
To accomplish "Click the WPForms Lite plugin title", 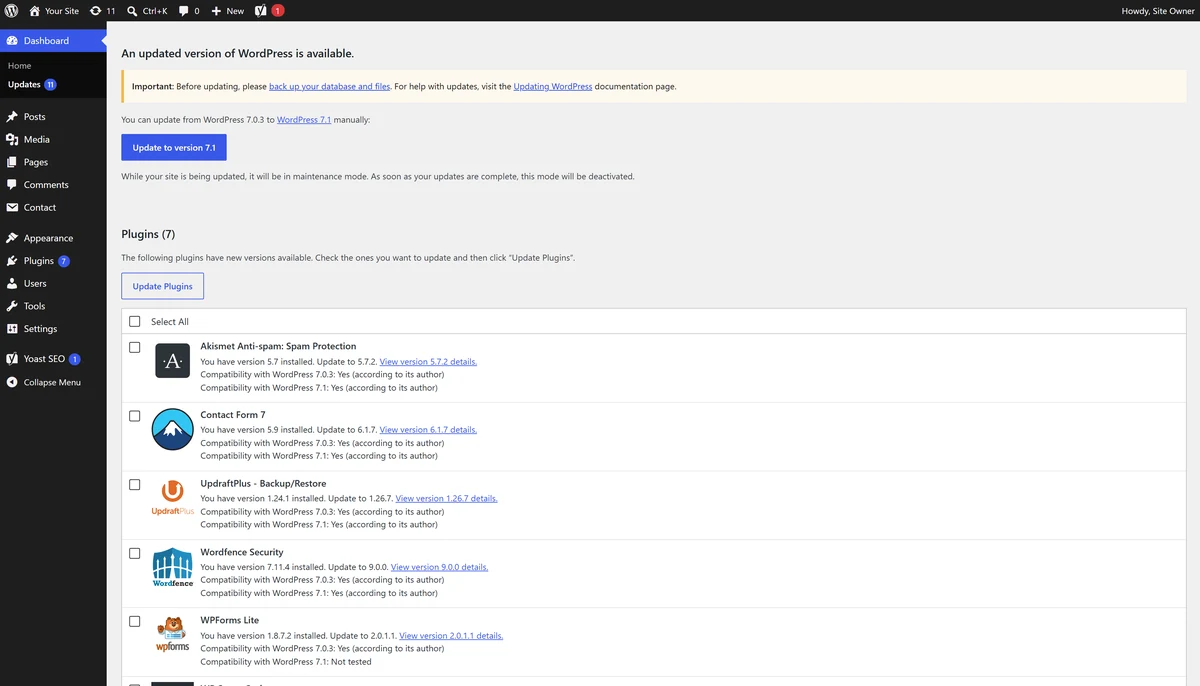I will click(229, 621).
